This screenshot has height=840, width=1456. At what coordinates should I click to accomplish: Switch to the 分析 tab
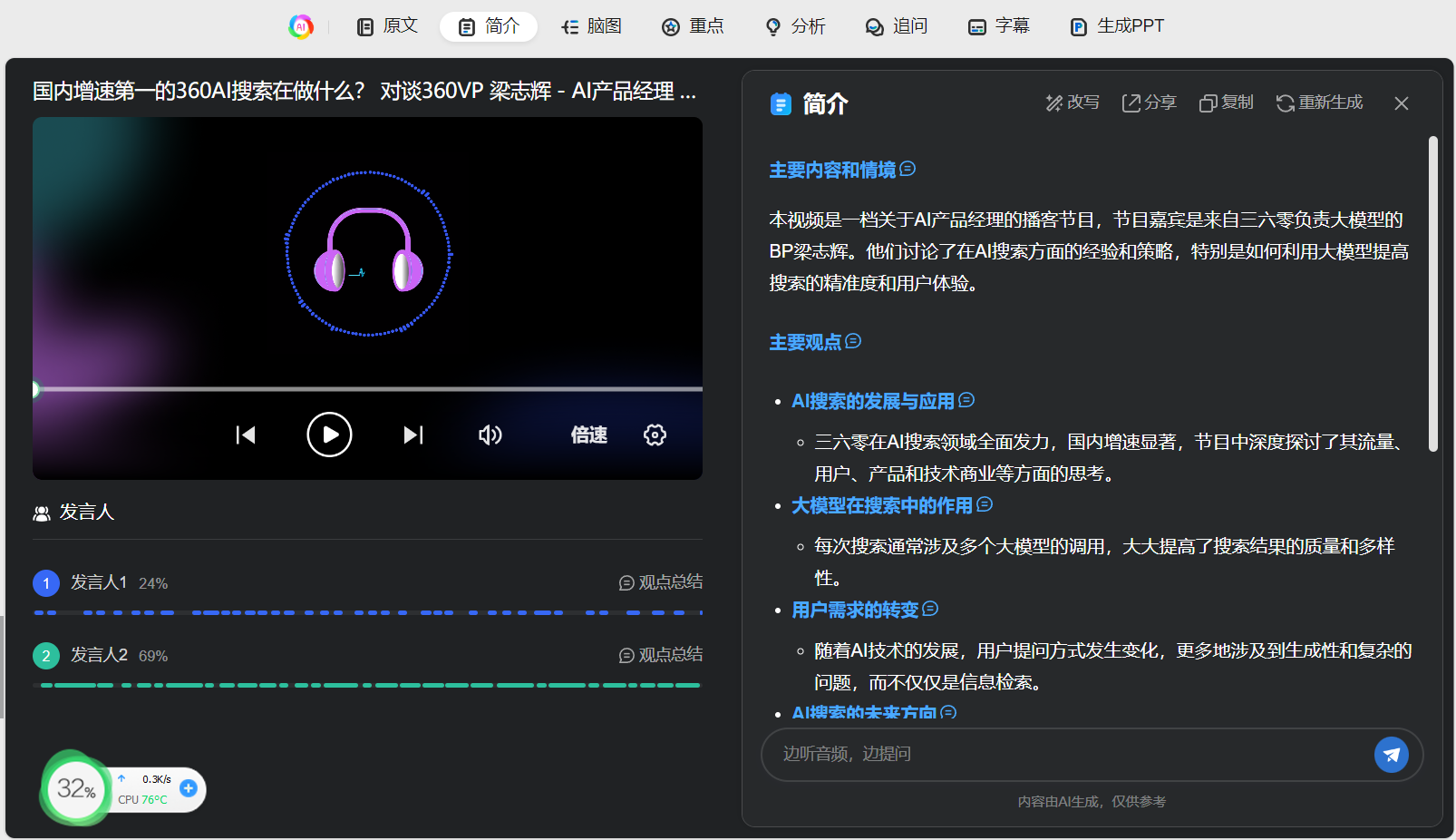[795, 26]
